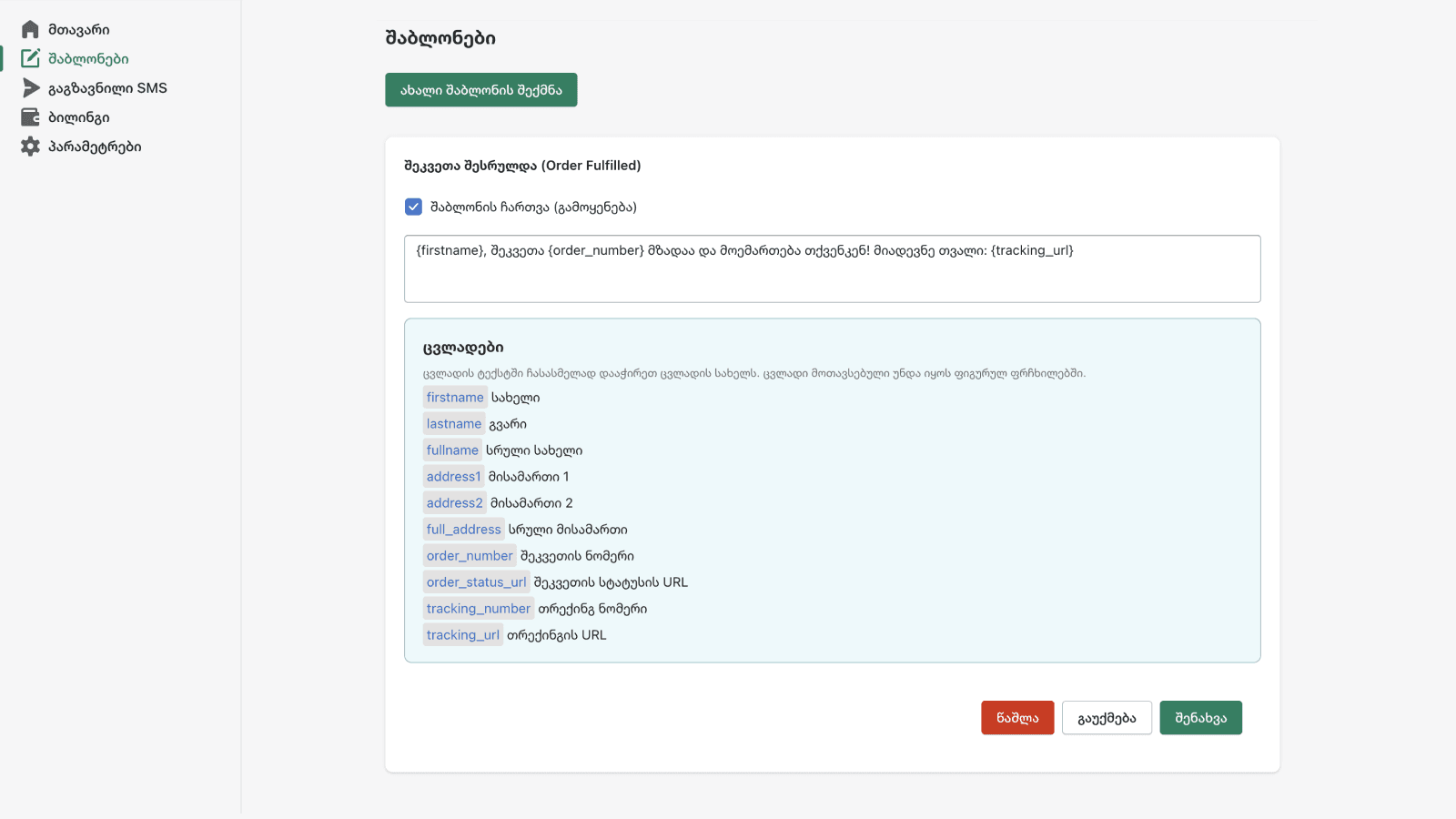1456x819 pixels.
Task: Go to the ბილინგი menu item
Action: coord(79,117)
